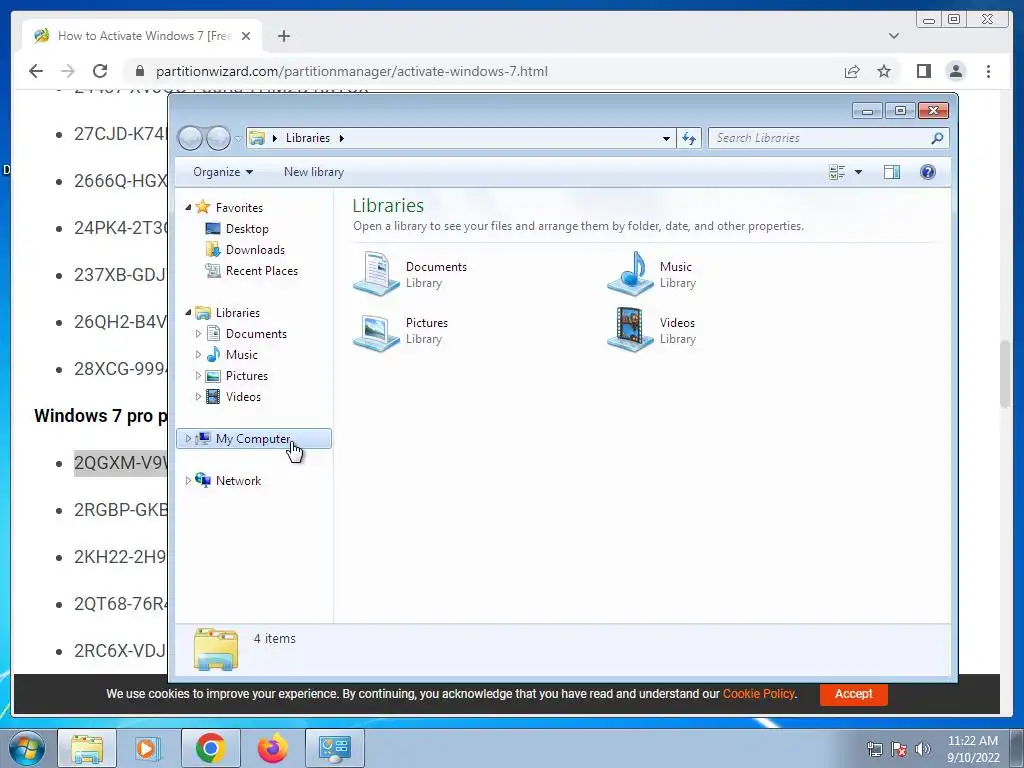Screen dimensions: 1024x768
Task: Open Explorer help question mark
Action: [927, 172]
